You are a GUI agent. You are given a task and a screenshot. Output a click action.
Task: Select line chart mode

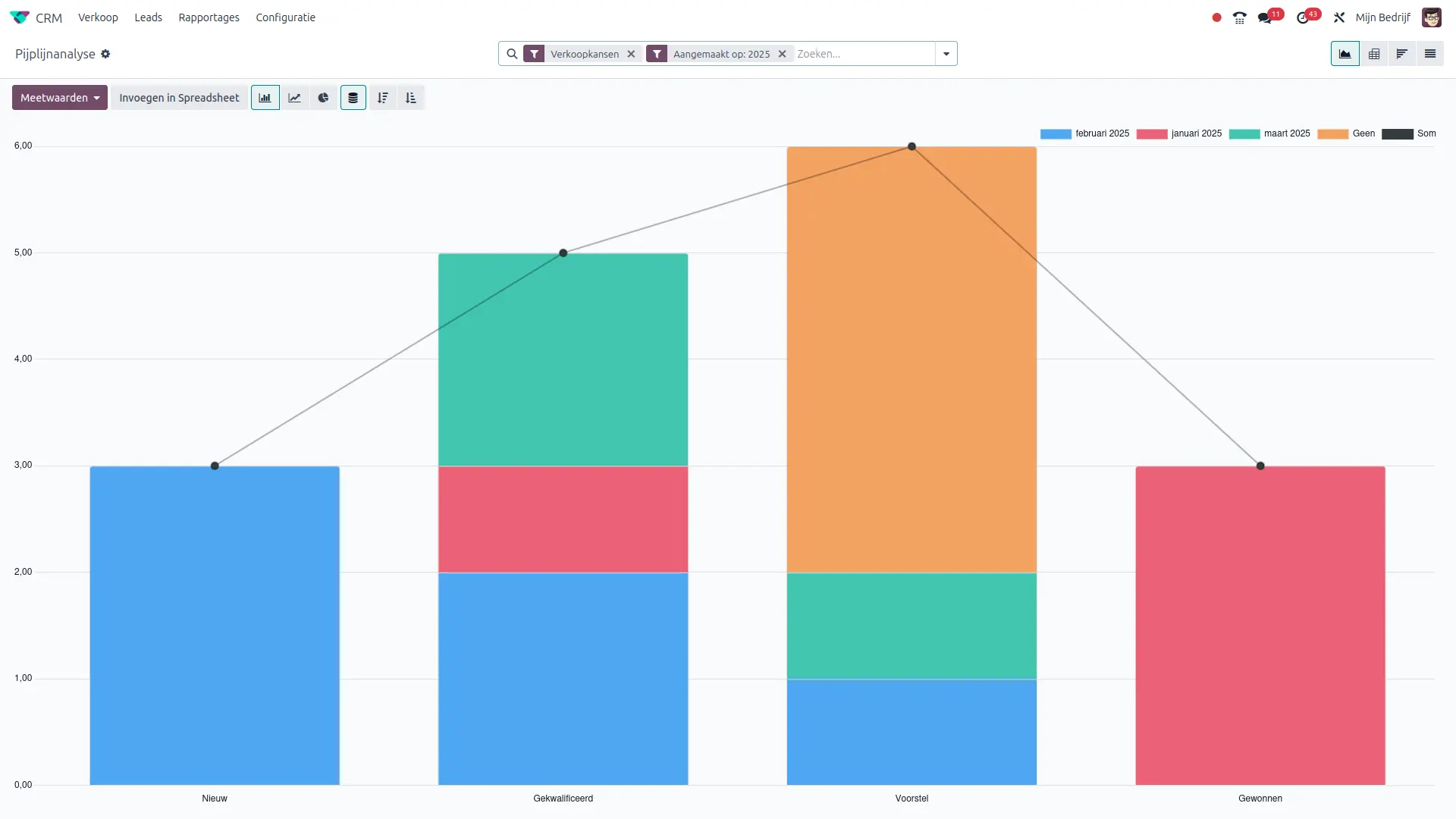[x=294, y=98]
